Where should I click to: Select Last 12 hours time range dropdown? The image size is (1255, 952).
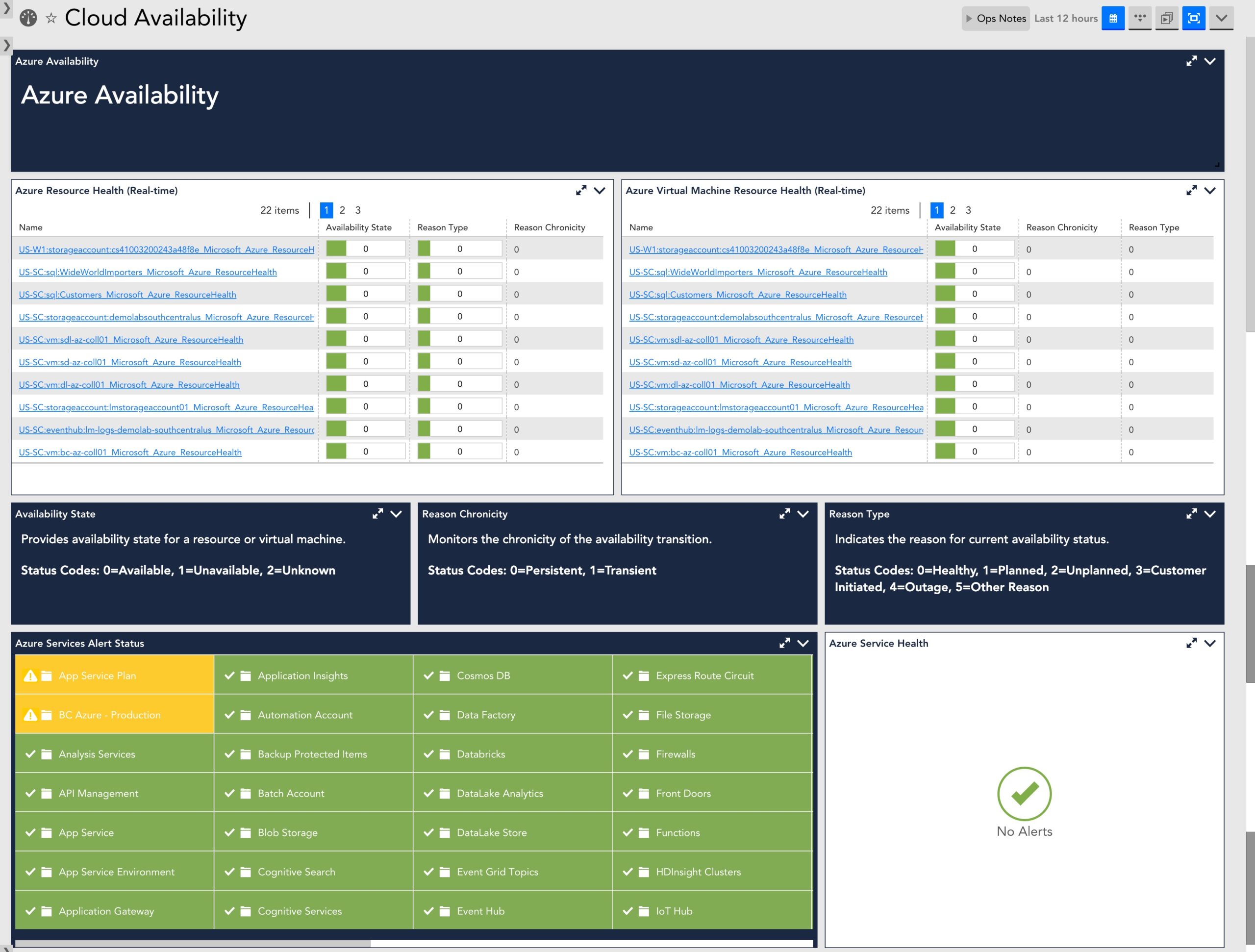(1065, 17)
